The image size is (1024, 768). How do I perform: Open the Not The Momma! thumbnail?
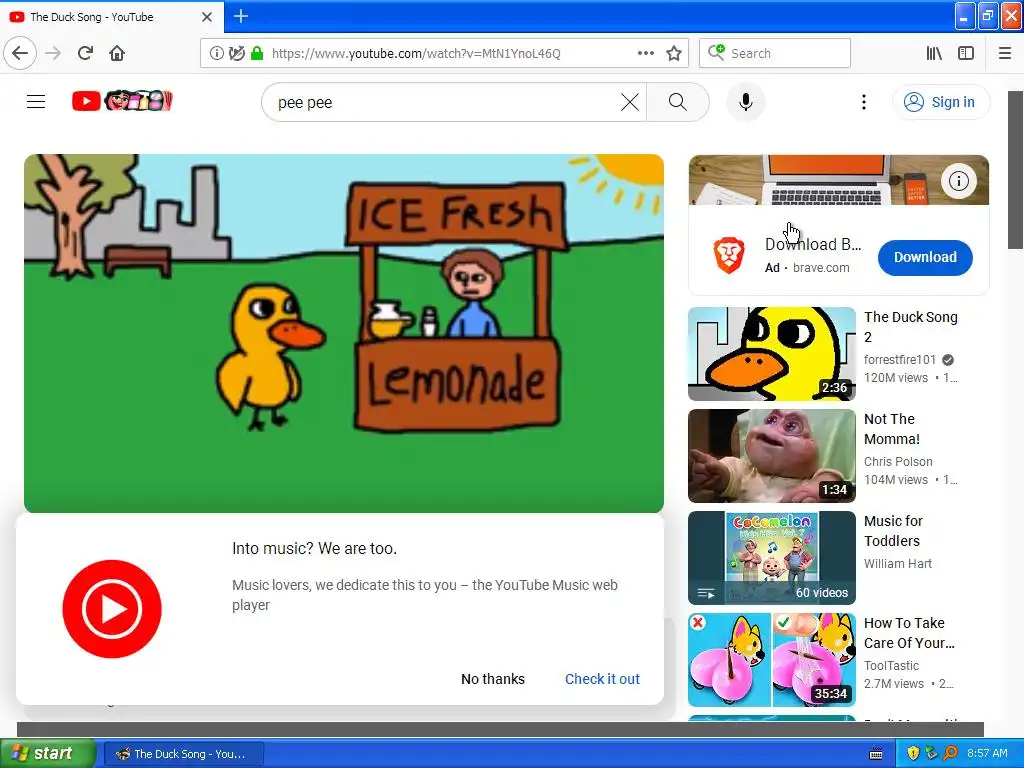click(771, 456)
